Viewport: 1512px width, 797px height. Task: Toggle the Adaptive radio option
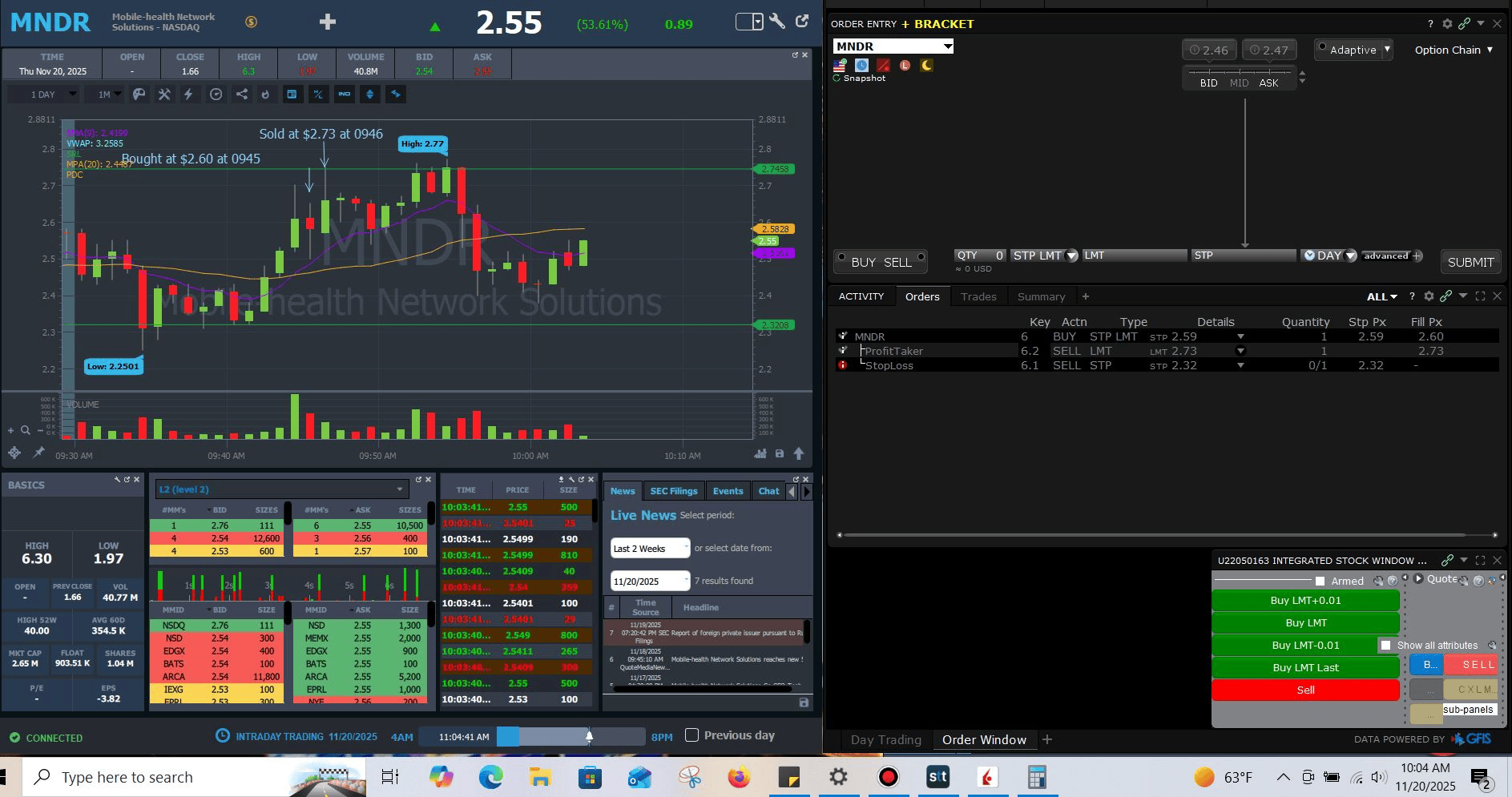coord(1322,46)
